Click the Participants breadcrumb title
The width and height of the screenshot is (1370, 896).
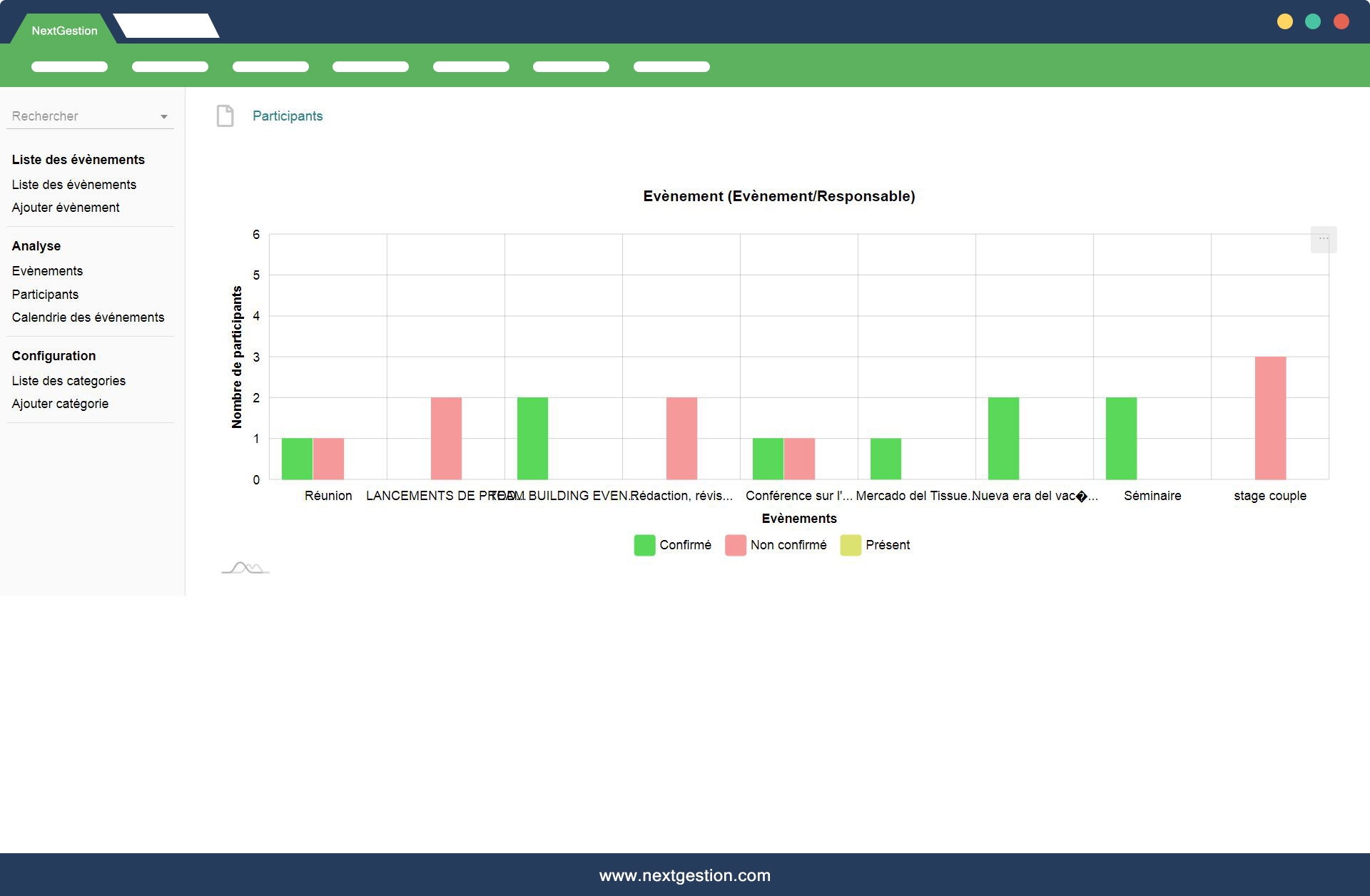pos(288,116)
